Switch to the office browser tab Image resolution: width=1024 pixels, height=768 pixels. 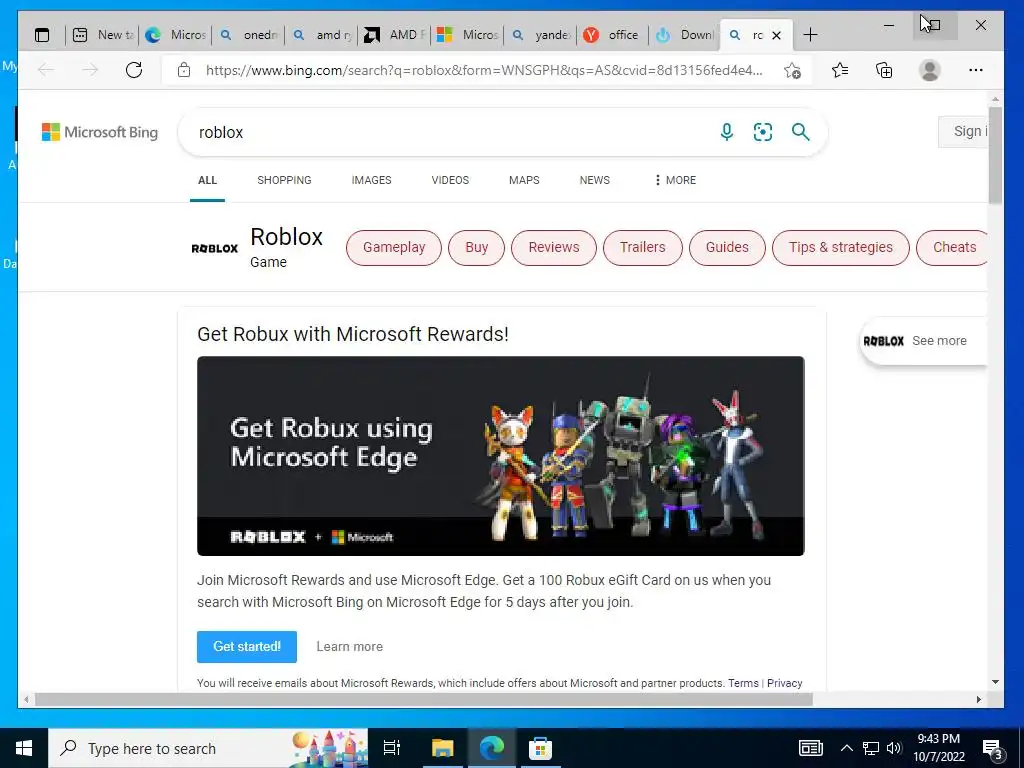[x=613, y=35]
